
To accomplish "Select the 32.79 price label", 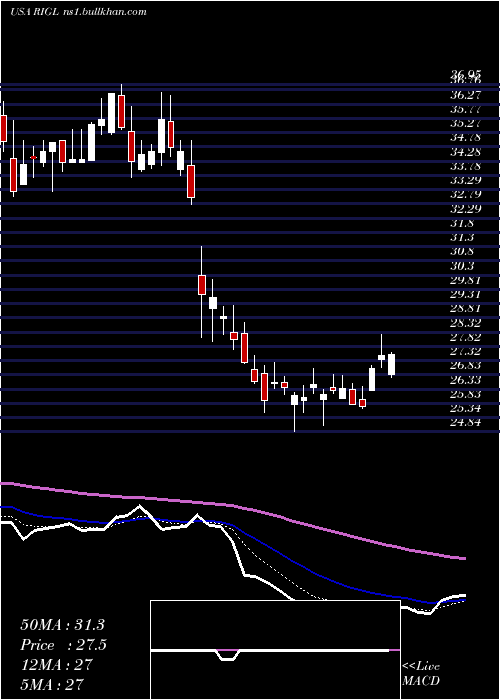I will tap(465, 195).
